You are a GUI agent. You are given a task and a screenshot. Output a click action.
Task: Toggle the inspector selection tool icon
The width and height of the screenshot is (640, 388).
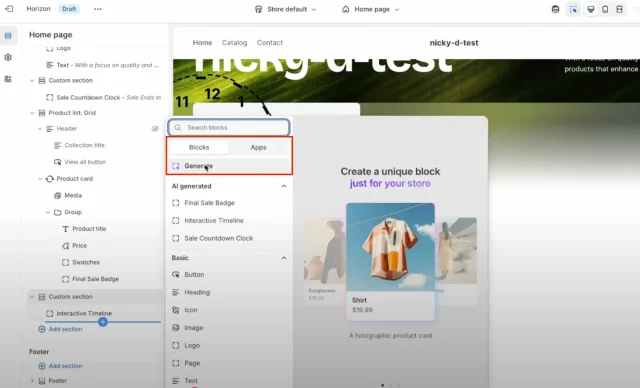573,9
